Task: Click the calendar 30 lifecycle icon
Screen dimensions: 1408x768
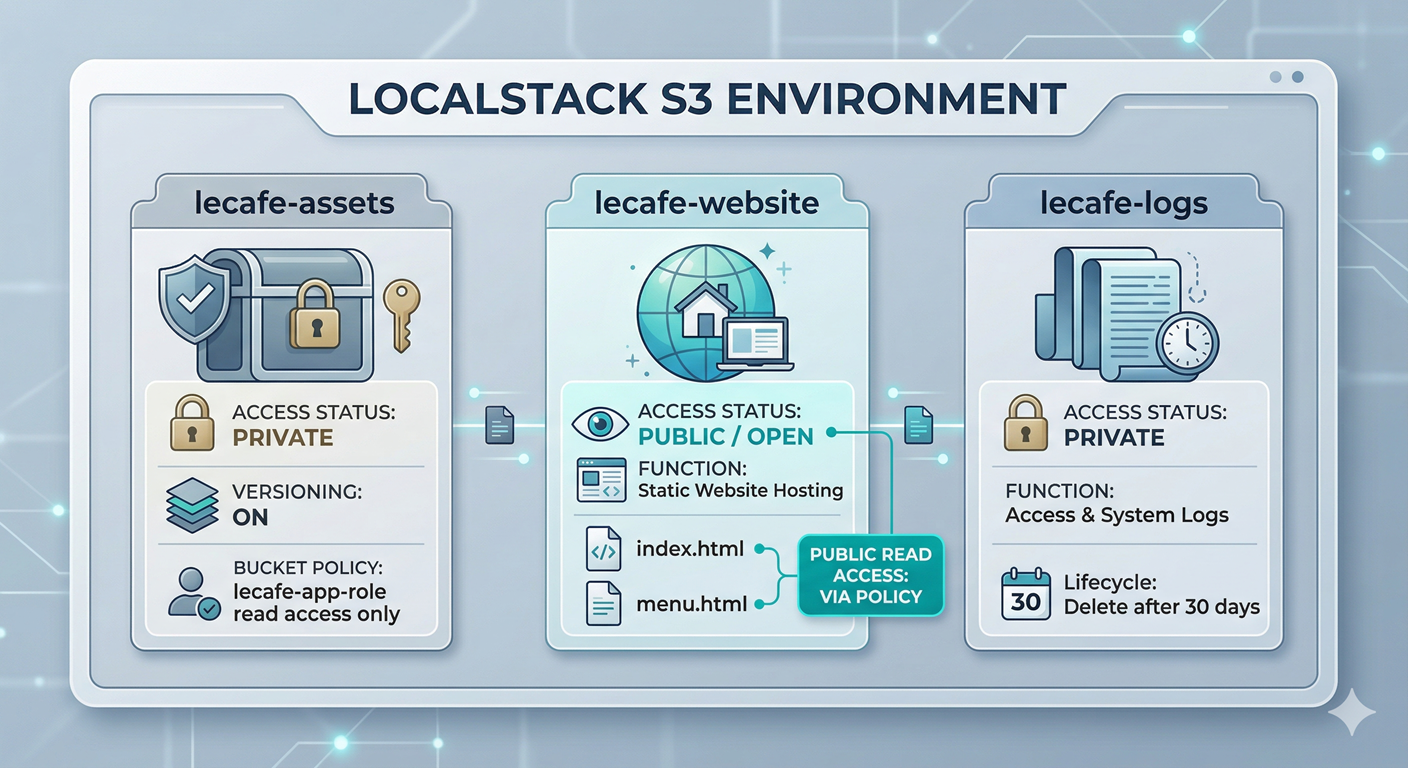Action: pos(1026,594)
